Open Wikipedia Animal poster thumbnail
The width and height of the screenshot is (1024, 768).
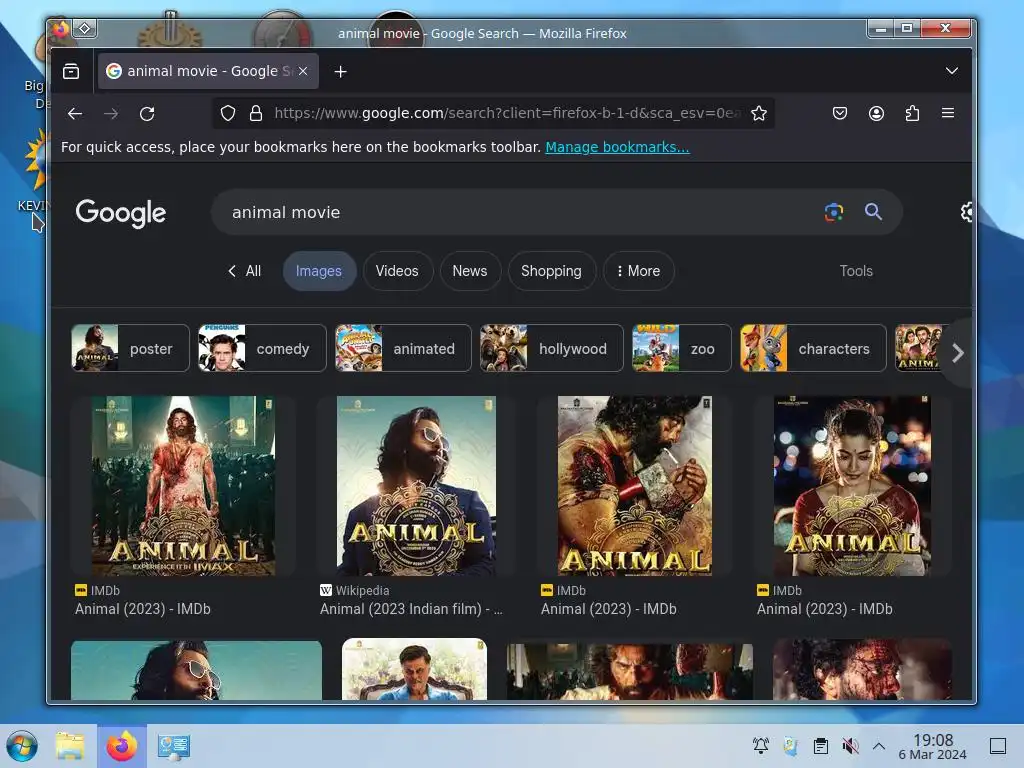coord(416,486)
